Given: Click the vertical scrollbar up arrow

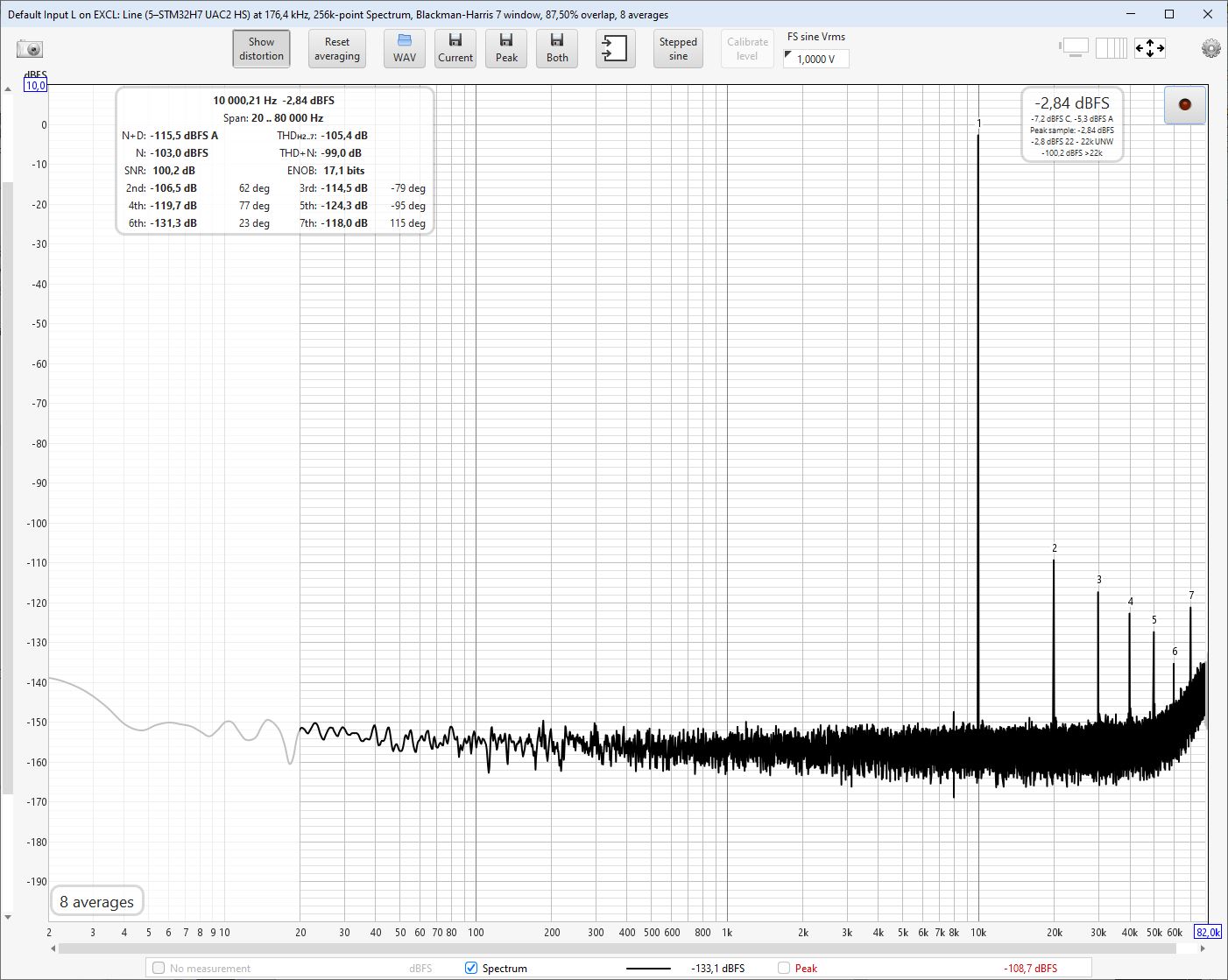Looking at the screenshot, I should tap(8, 89).
